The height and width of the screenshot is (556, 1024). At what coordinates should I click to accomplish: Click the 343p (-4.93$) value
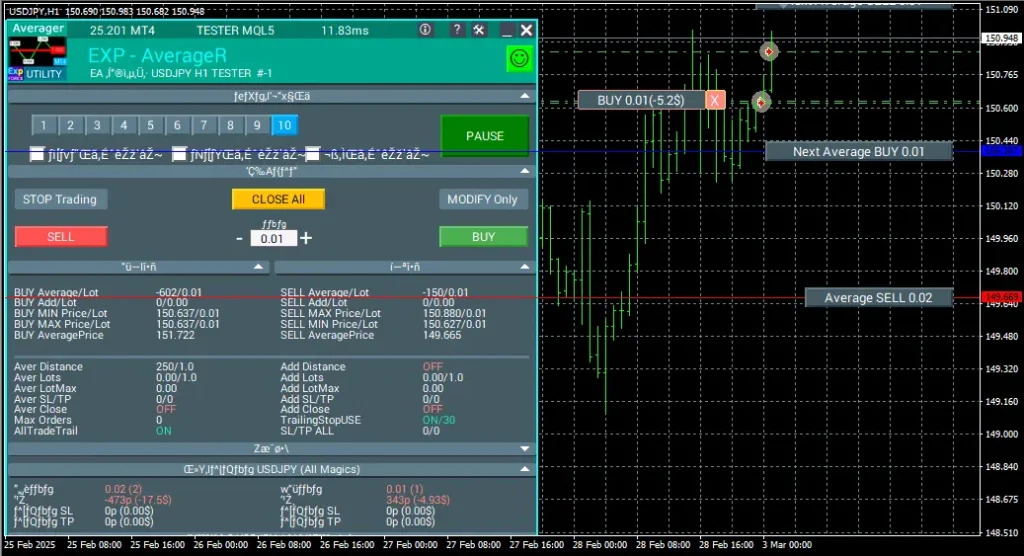click(418, 500)
